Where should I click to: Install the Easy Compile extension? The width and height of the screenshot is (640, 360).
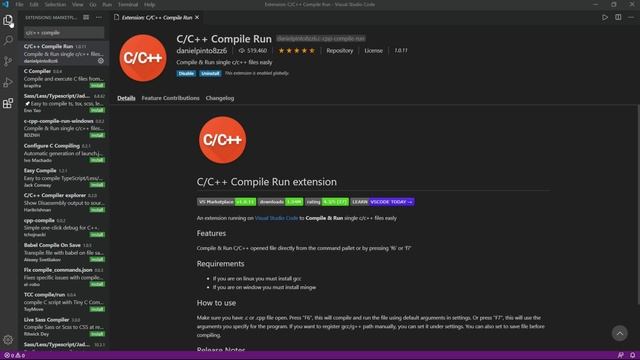click(x=97, y=185)
